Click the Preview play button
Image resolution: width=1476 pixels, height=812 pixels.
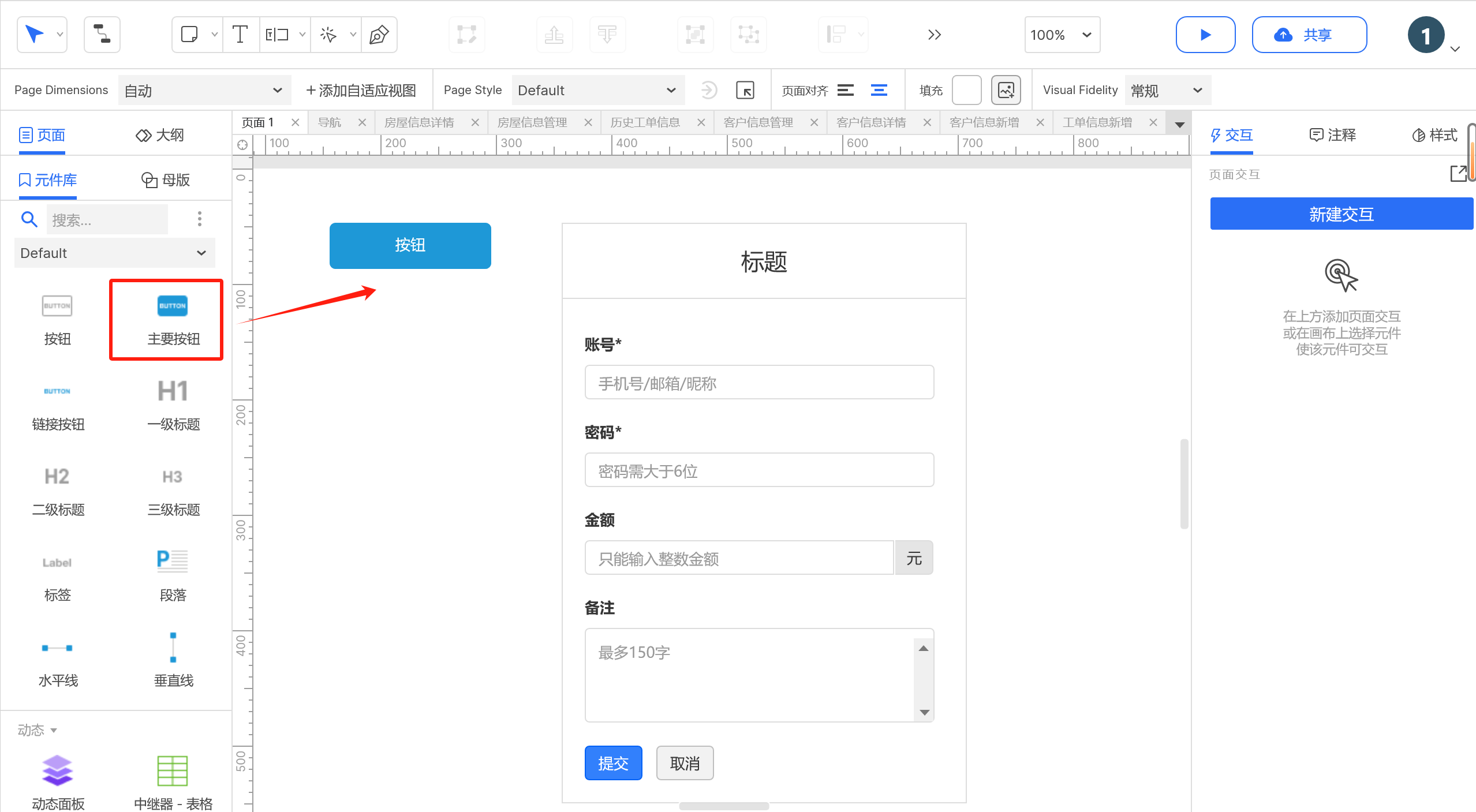[1205, 35]
